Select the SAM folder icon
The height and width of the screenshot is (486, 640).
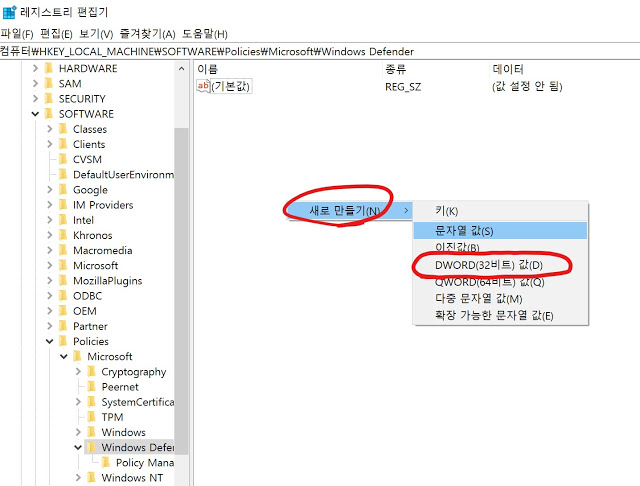(49, 83)
